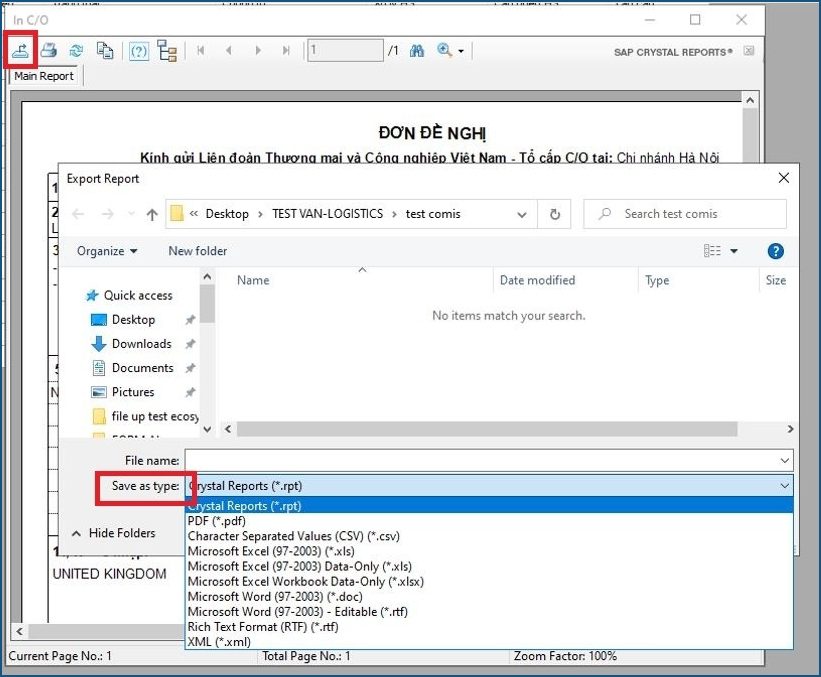This screenshot has height=677, width=821.
Task: Click the Search test comis field
Action: click(685, 214)
